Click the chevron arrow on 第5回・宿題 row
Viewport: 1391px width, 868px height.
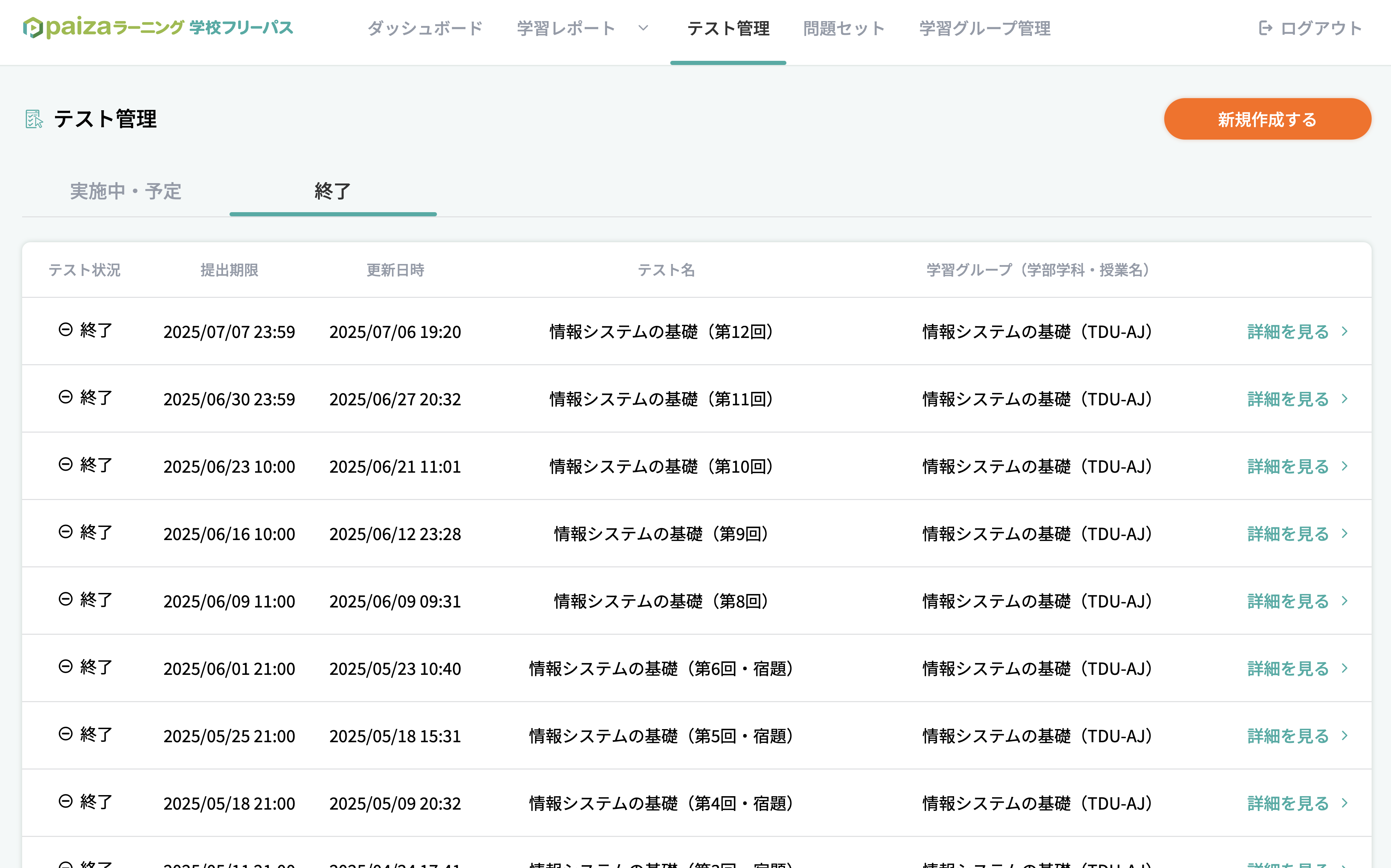(1344, 736)
